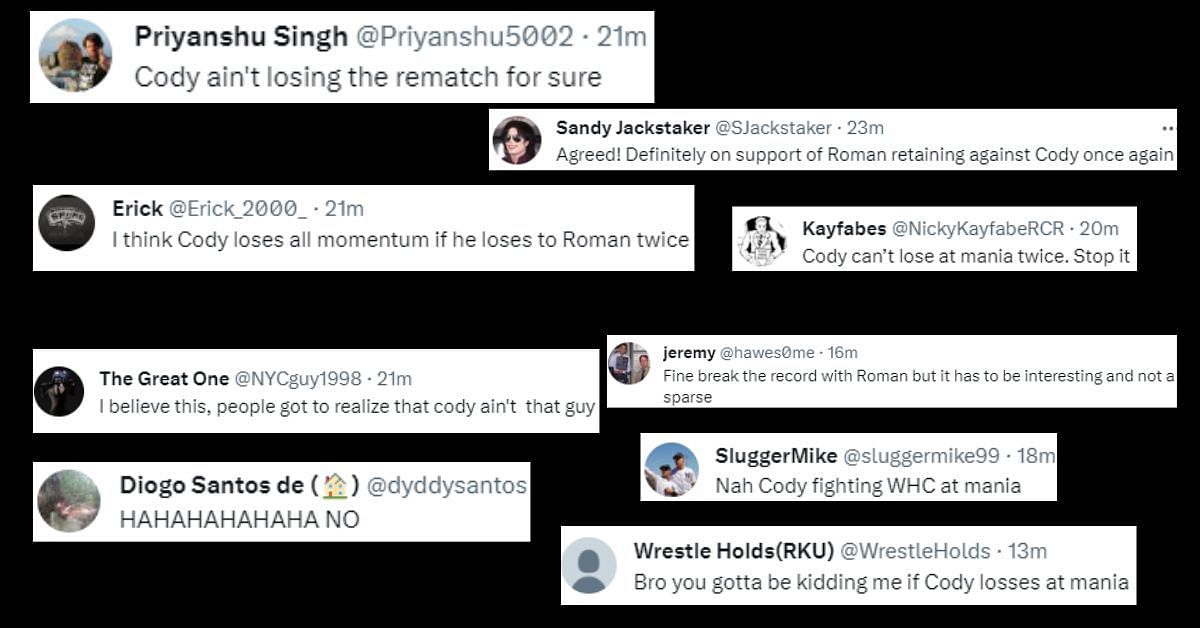Click the @SJackstaker username handle

click(x=772, y=128)
